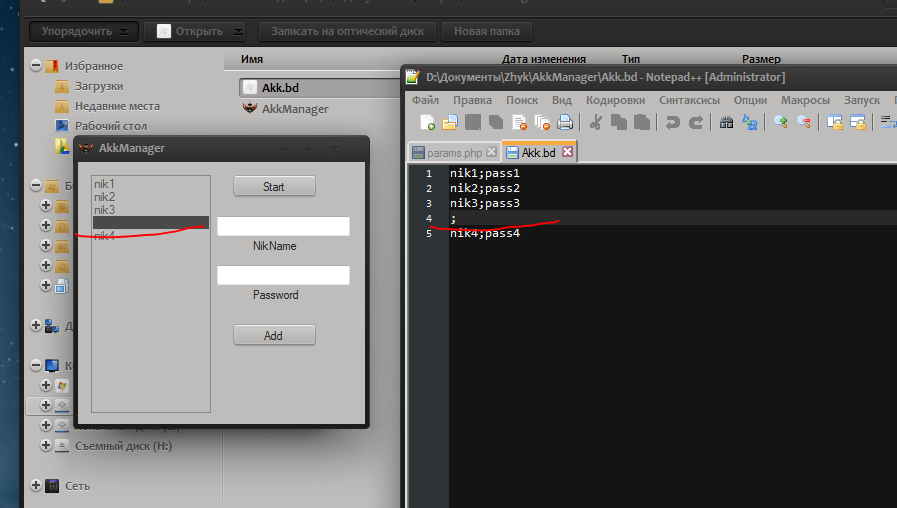Open the Кодировки menu
Image resolution: width=897 pixels, height=508 pixels.
615,100
